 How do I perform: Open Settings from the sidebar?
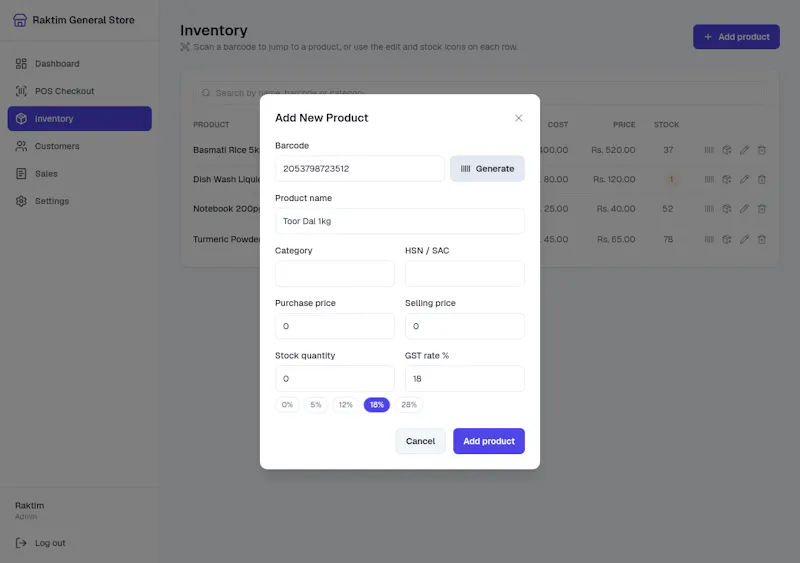tap(80, 201)
